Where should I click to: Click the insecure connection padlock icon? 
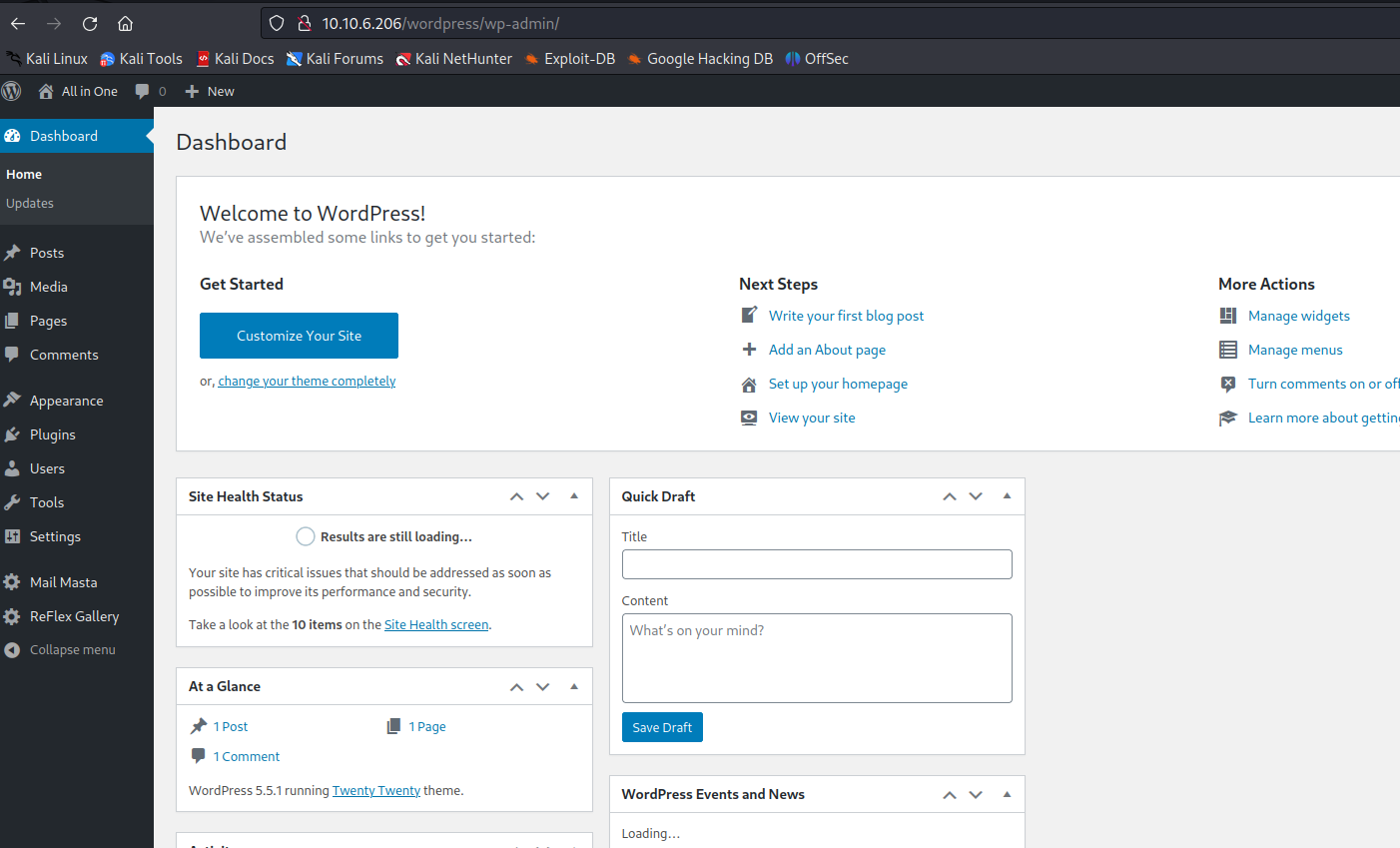pyautogui.click(x=305, y=23)
